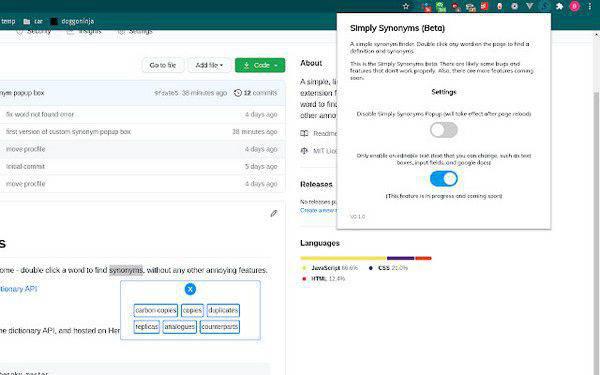This screenshot has height=375, width=600.
Task: Toggle the Disable Simply Synonyms Popup switch
Action: [x=443, y=130]
